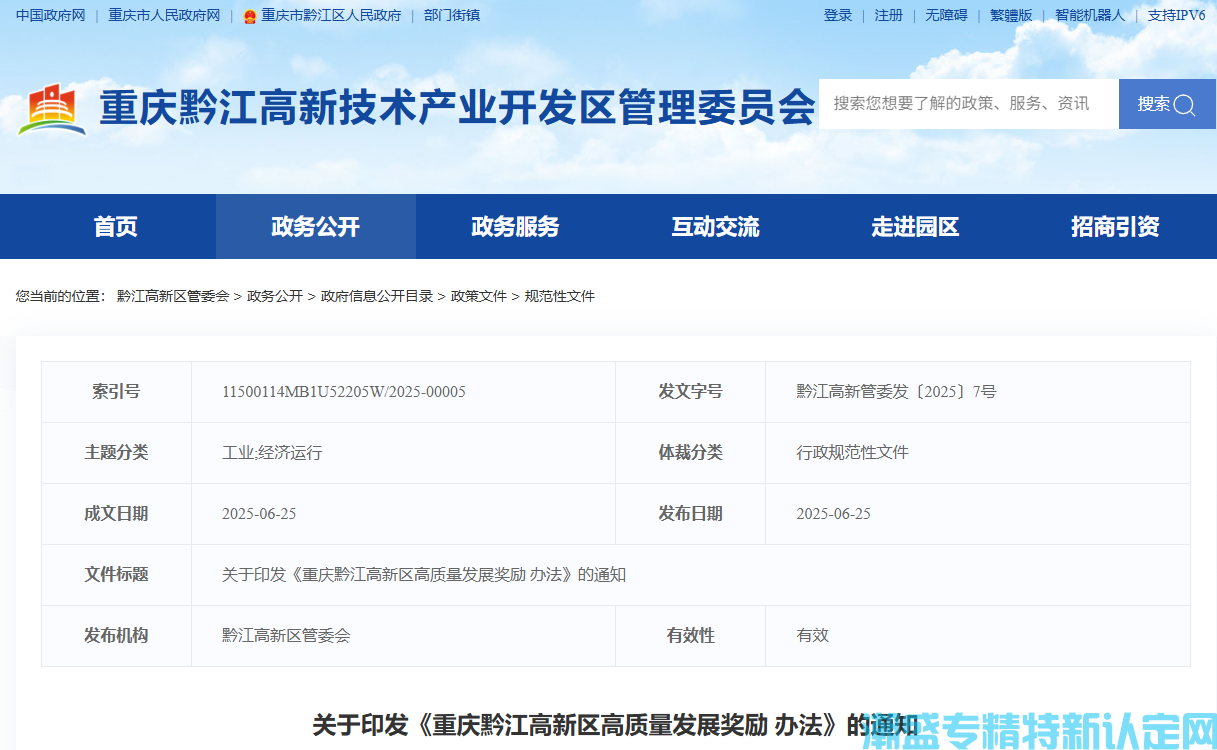Click breadcrumb 政府信息公开目录
Viewport: 1217px width, 750px height.
point(377,296)
